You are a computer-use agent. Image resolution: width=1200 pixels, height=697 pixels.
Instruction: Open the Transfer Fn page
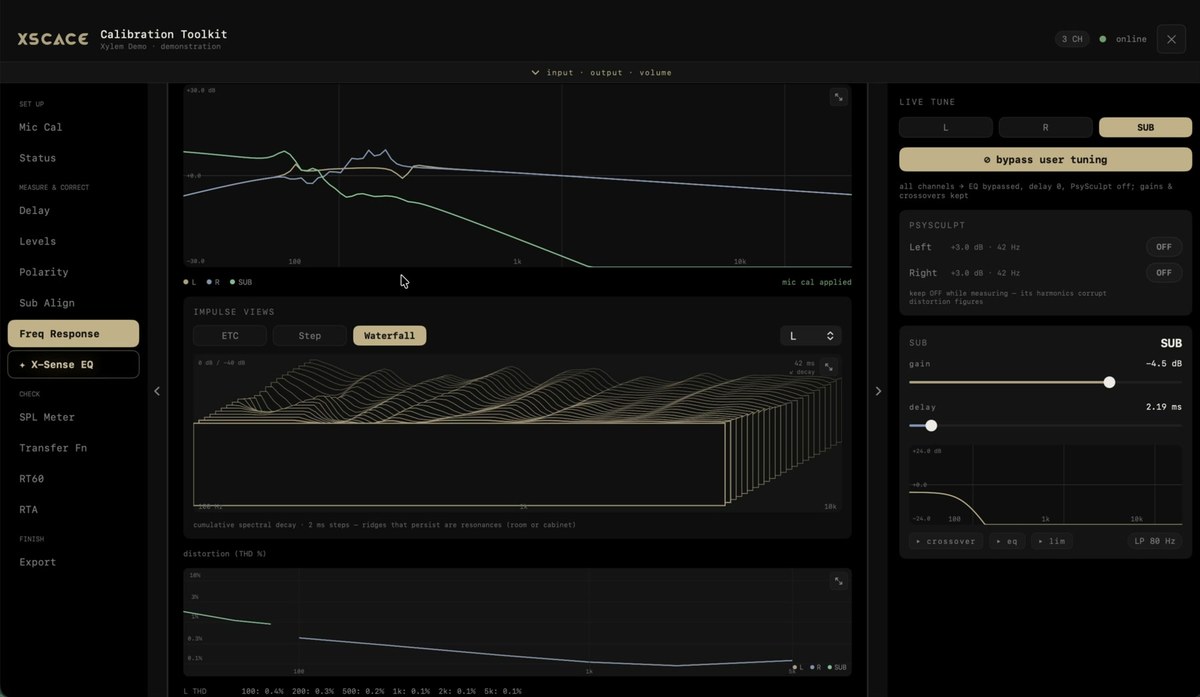pyautogui.click(x=53, y=448)
